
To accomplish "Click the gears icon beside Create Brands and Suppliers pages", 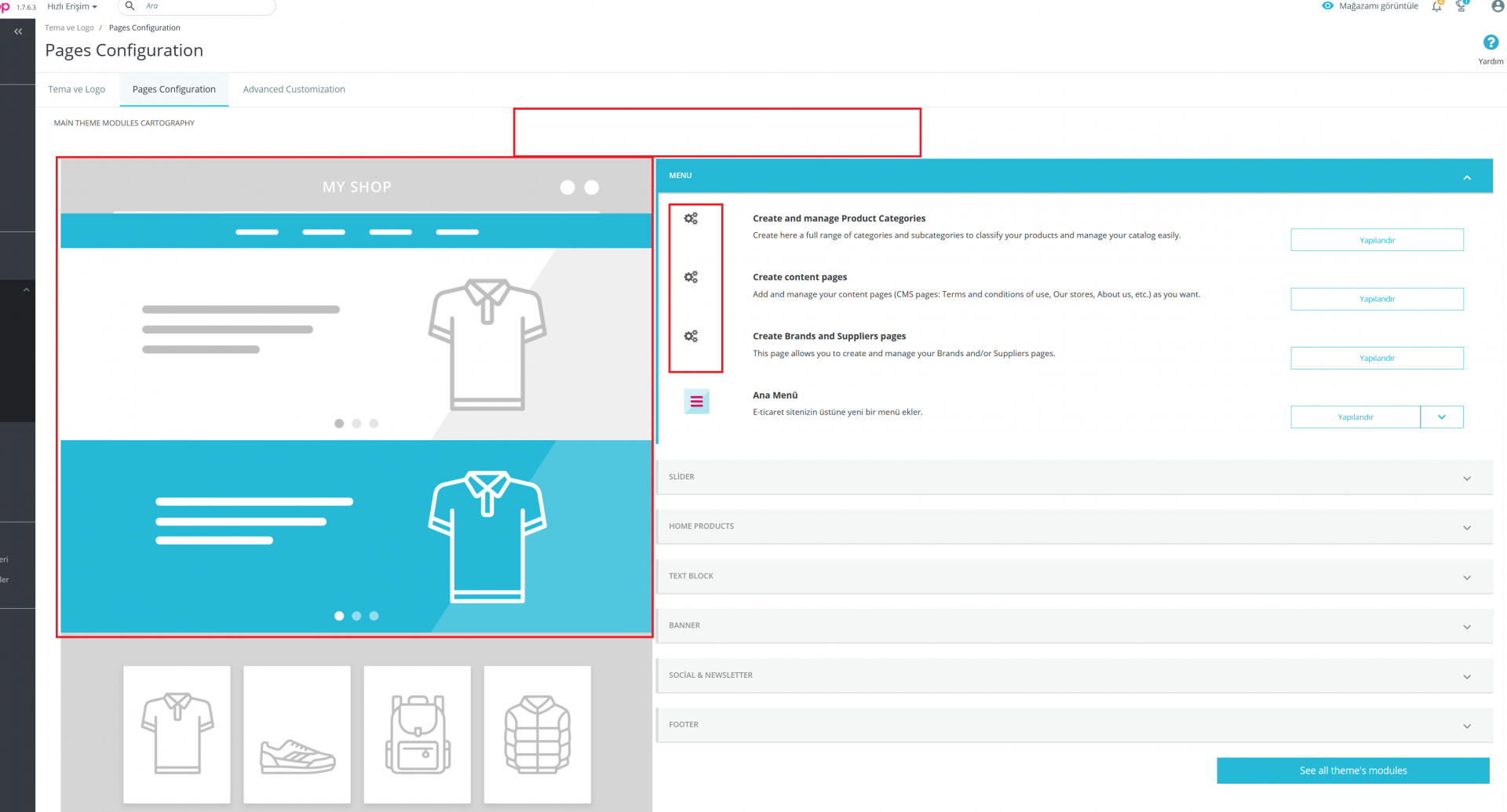I will [691, 337].
